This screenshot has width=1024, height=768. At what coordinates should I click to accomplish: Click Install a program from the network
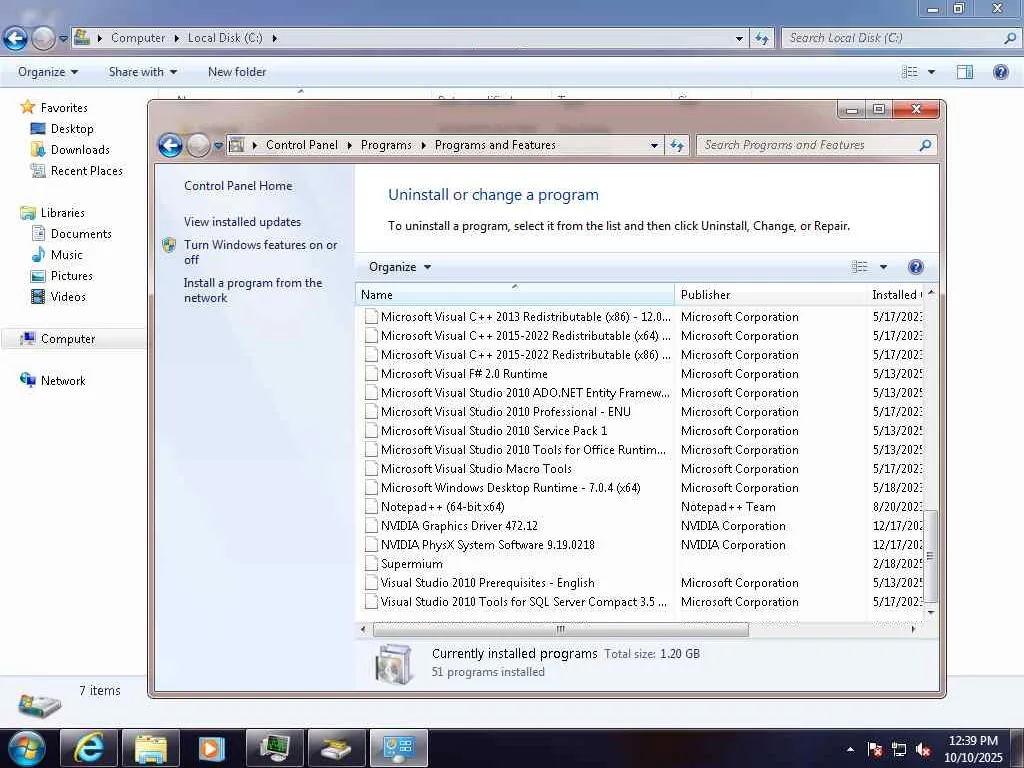coord(253,290)
